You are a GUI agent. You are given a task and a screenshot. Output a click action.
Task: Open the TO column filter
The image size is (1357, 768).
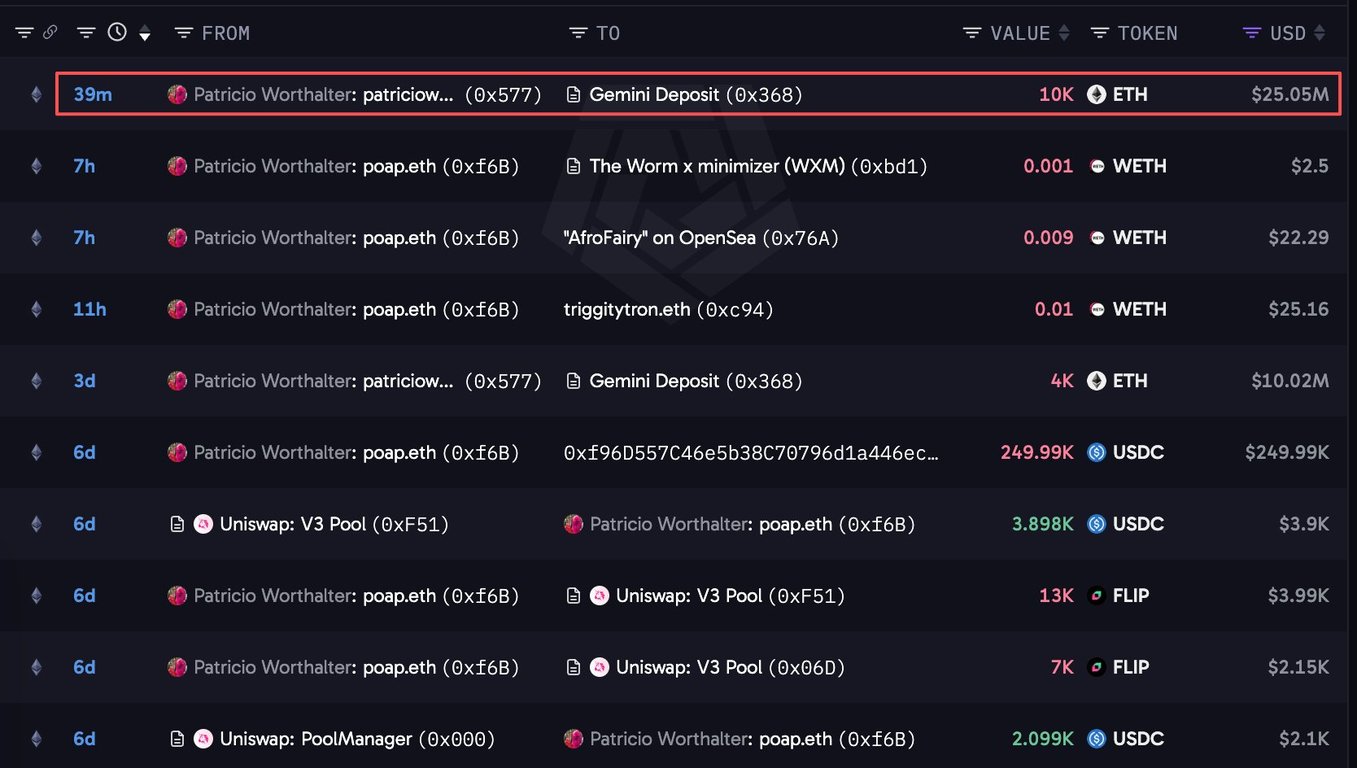578,33
